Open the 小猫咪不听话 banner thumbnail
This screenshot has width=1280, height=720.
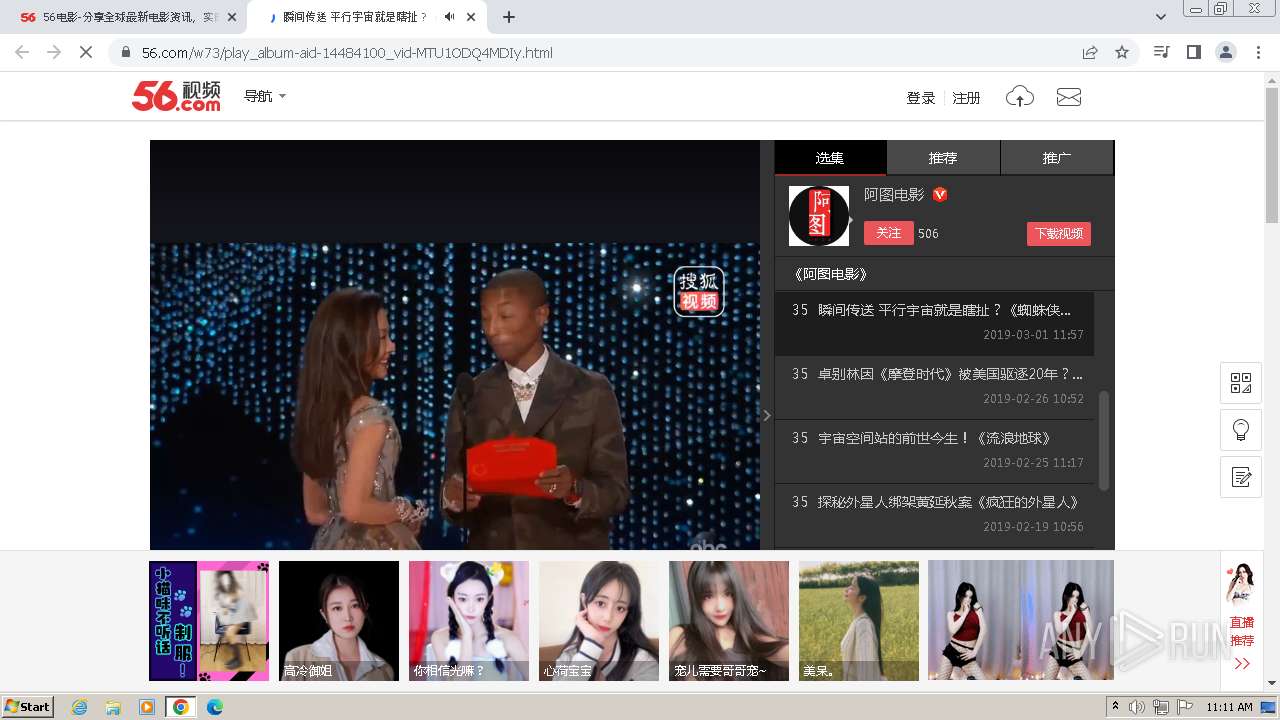(209, 621)
